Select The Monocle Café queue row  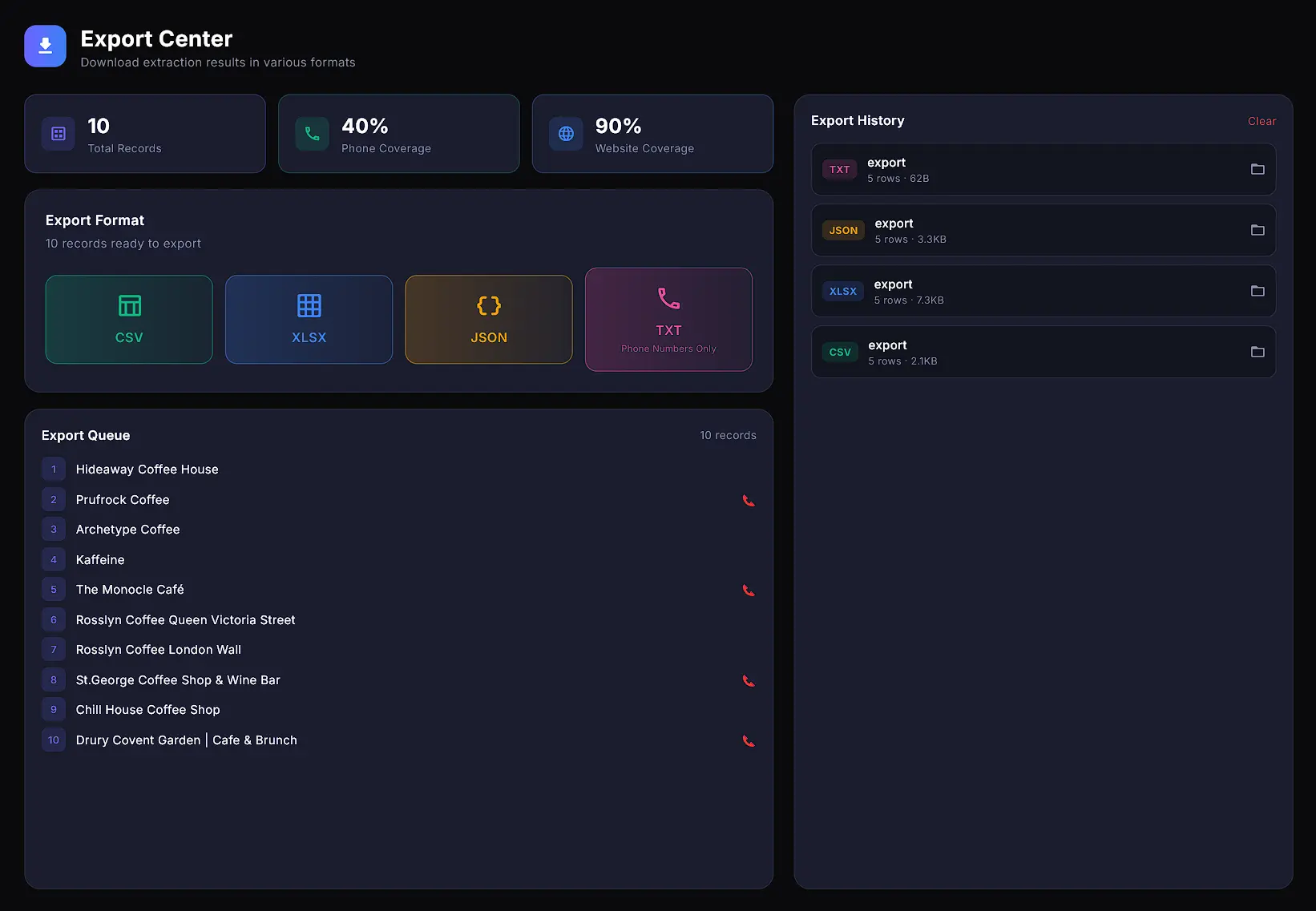tap(399, 590)
